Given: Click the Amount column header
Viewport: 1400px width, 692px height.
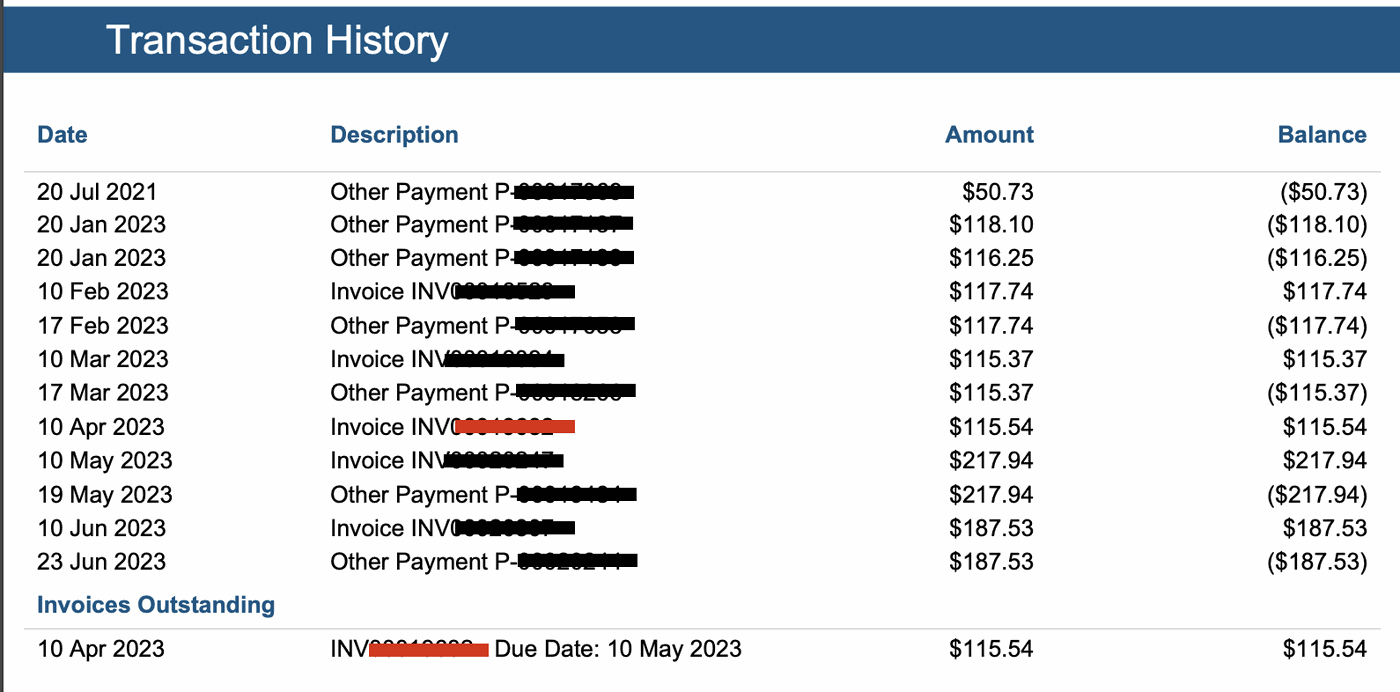Looking at the screenshot, I should pos(990,135).
